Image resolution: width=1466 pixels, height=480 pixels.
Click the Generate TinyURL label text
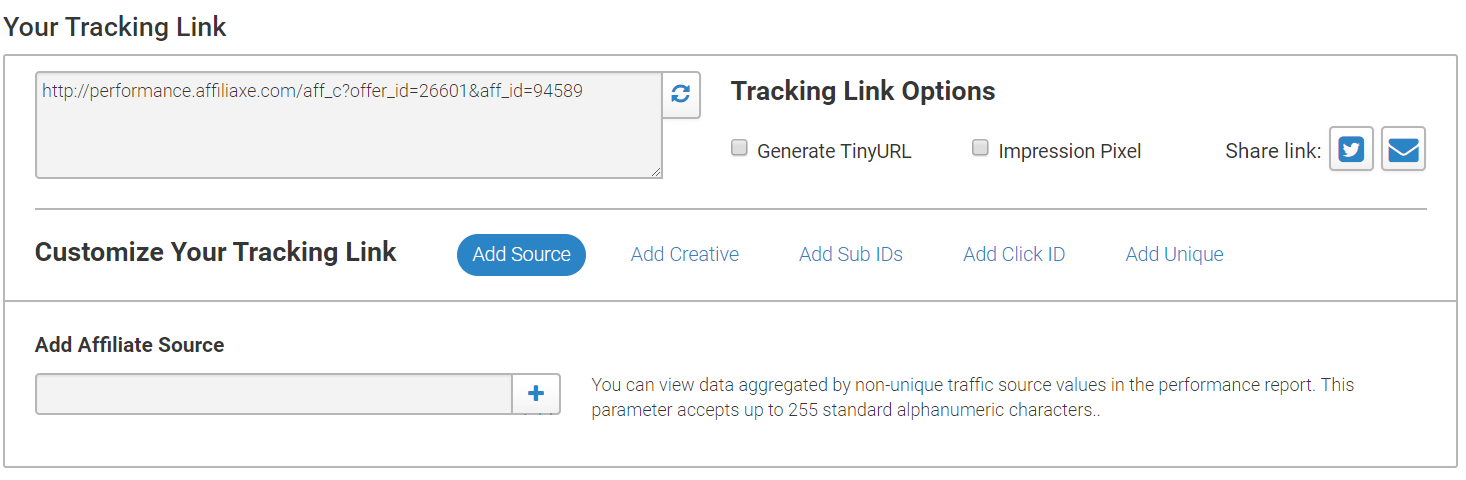click(834, 151)
